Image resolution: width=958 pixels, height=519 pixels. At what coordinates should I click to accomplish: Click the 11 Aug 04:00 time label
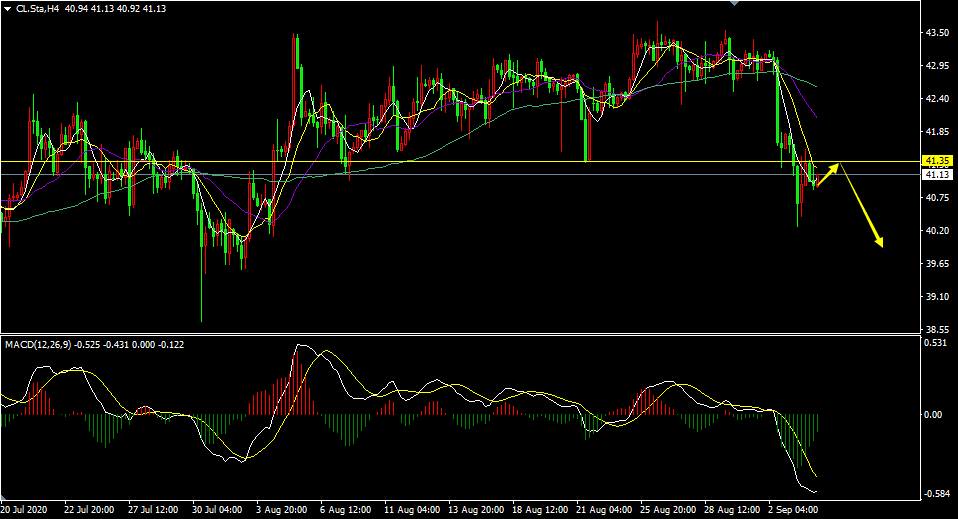(x=412, y=509)
